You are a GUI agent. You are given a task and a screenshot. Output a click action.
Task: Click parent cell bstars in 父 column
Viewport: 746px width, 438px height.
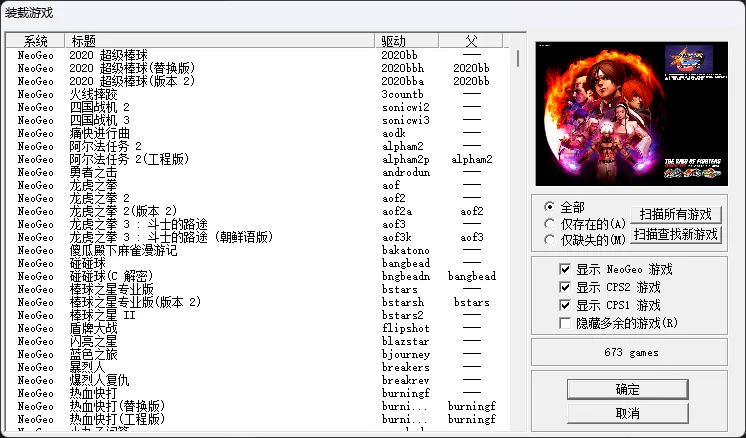click(x=471, y=302)
